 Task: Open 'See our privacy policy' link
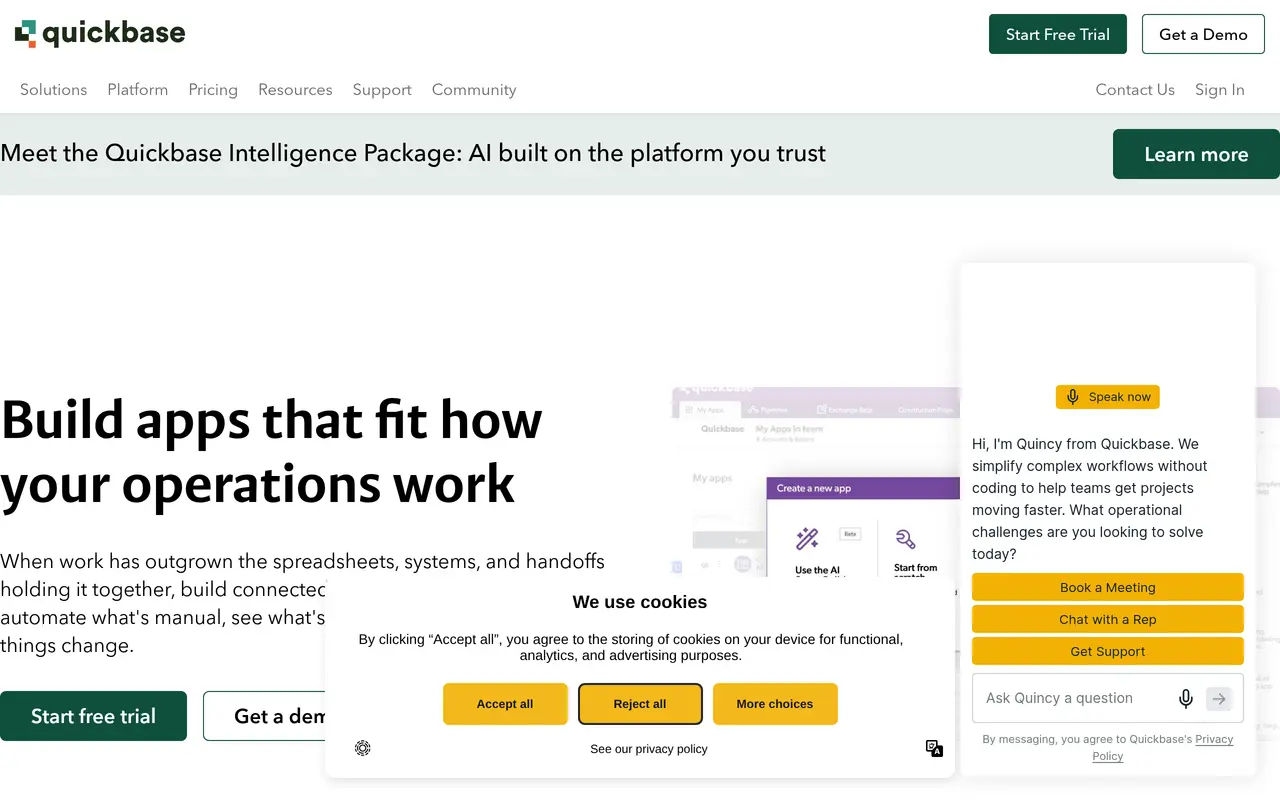pos(649,749)
